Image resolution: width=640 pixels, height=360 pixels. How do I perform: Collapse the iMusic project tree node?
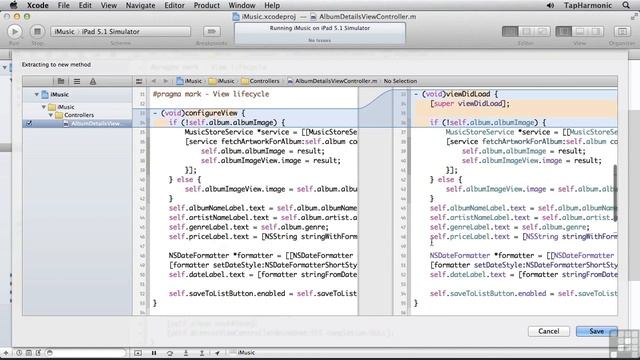tap(36, 94)
